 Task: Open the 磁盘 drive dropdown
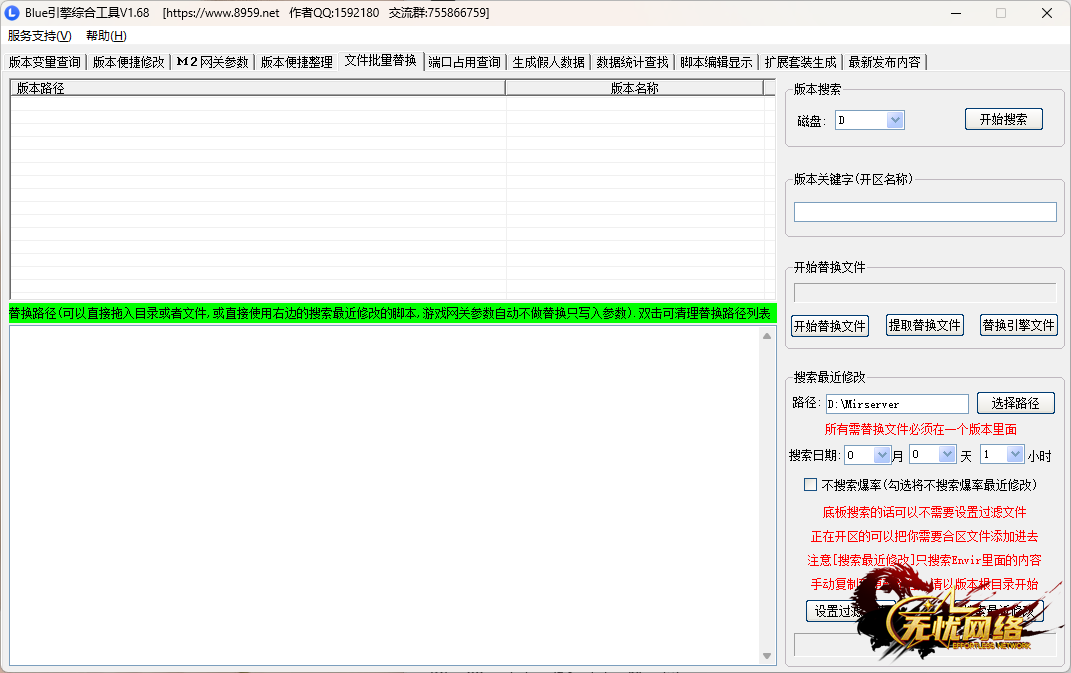click(895, 120)
